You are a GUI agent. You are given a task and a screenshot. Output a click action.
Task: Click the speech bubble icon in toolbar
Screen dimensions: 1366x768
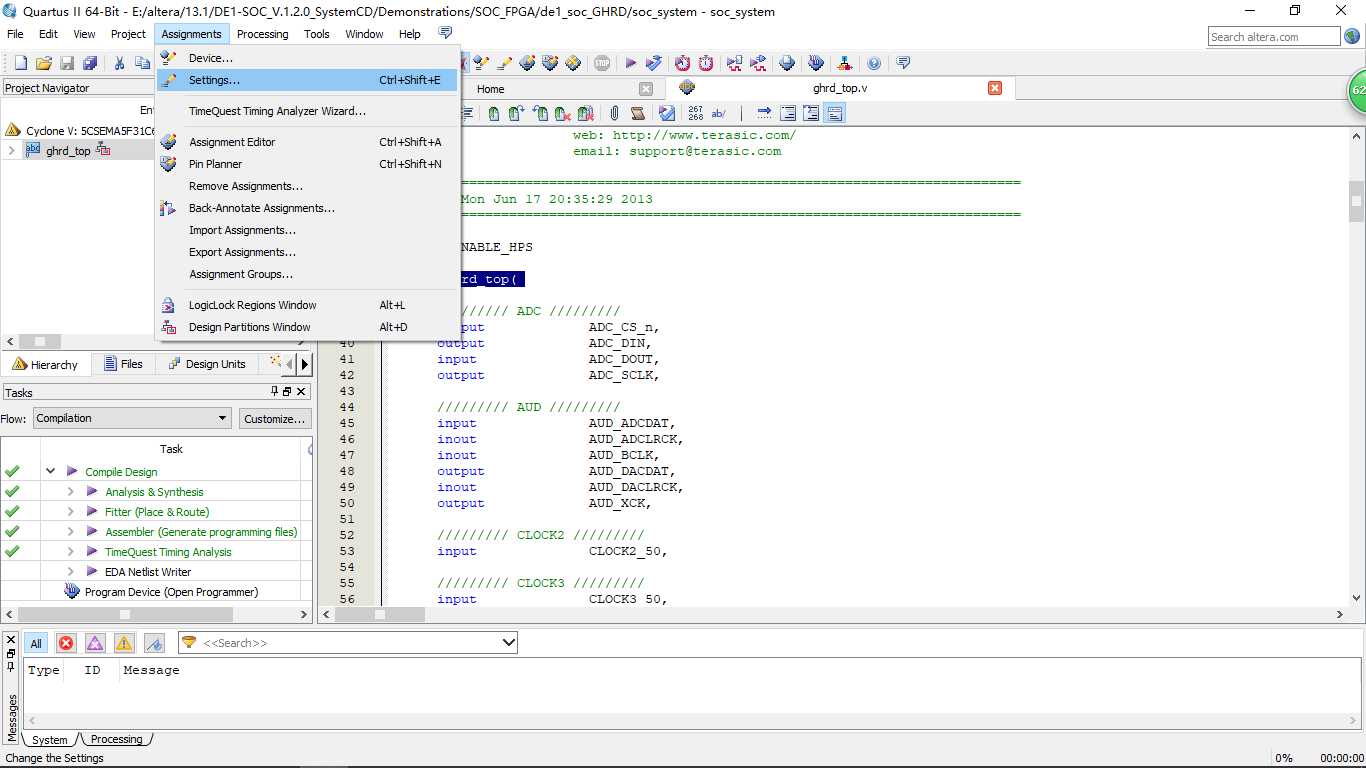tap(903, 63)
